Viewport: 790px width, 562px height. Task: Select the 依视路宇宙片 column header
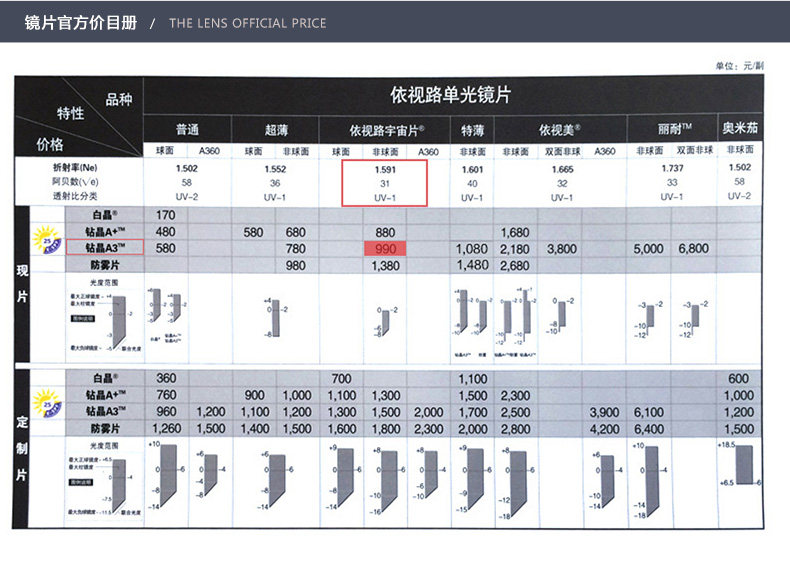tap(386, 131)
